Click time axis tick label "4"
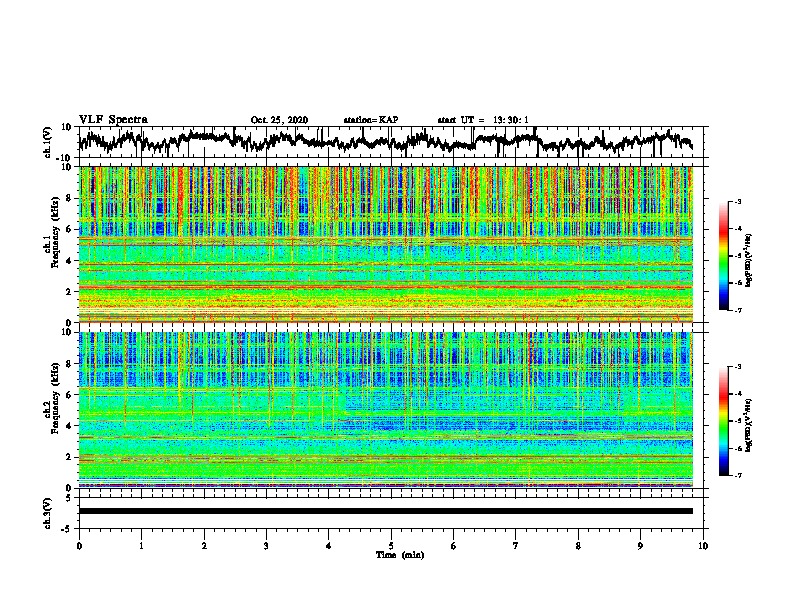The width and height of the screenshot is (792, 612). coord(329,546)
